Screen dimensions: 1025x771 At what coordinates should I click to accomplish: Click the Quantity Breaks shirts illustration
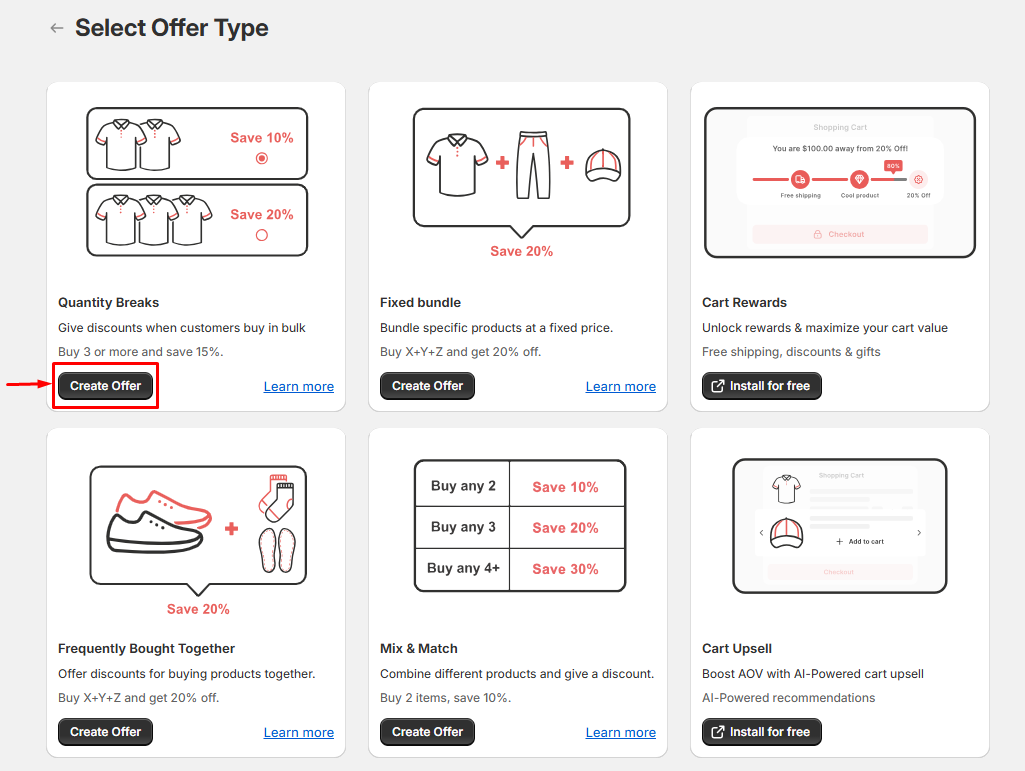[196, 181]
